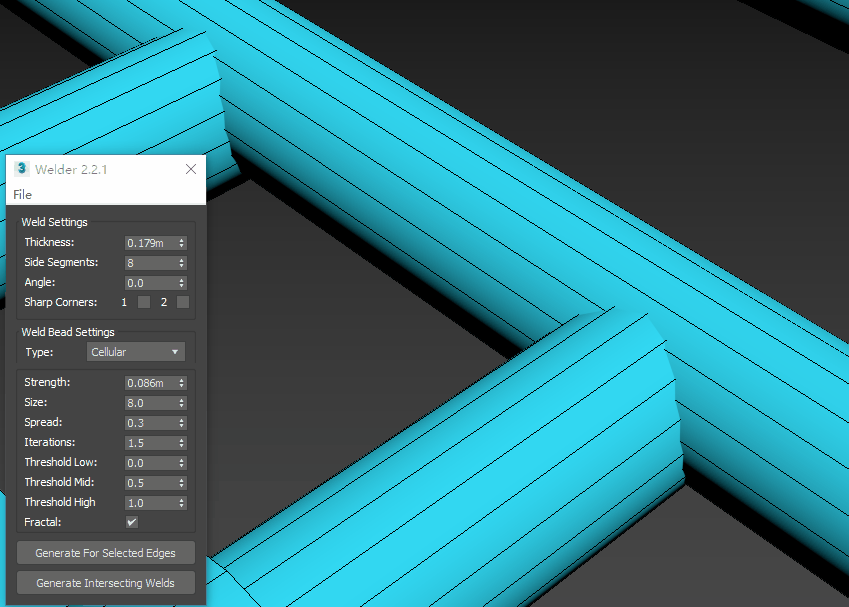Open the weld bead Type dropdown

(x=136, y=352)
